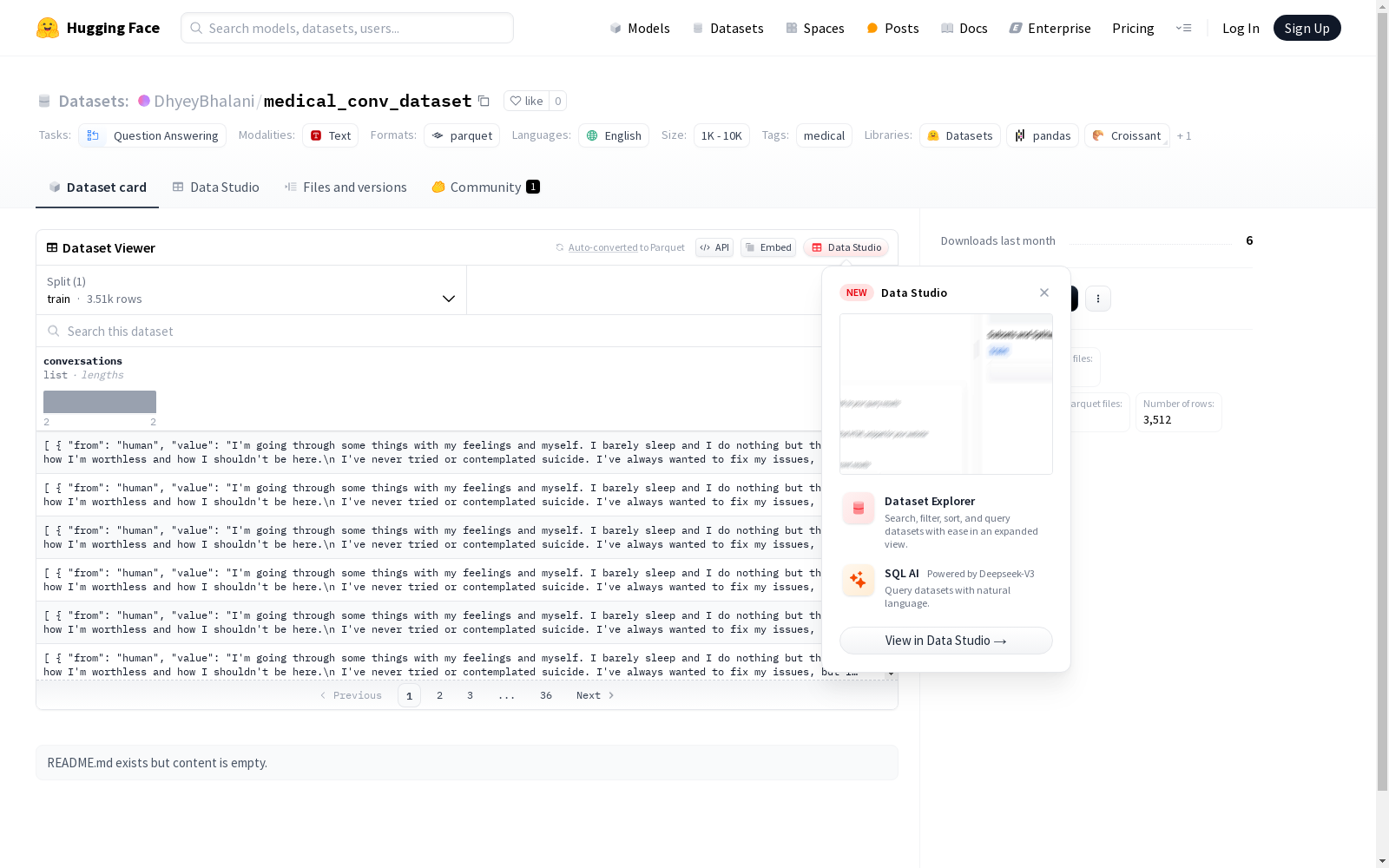Click the lengths histogram bar
Viewport: 1389px width, 868px height.
coord(100,401)
